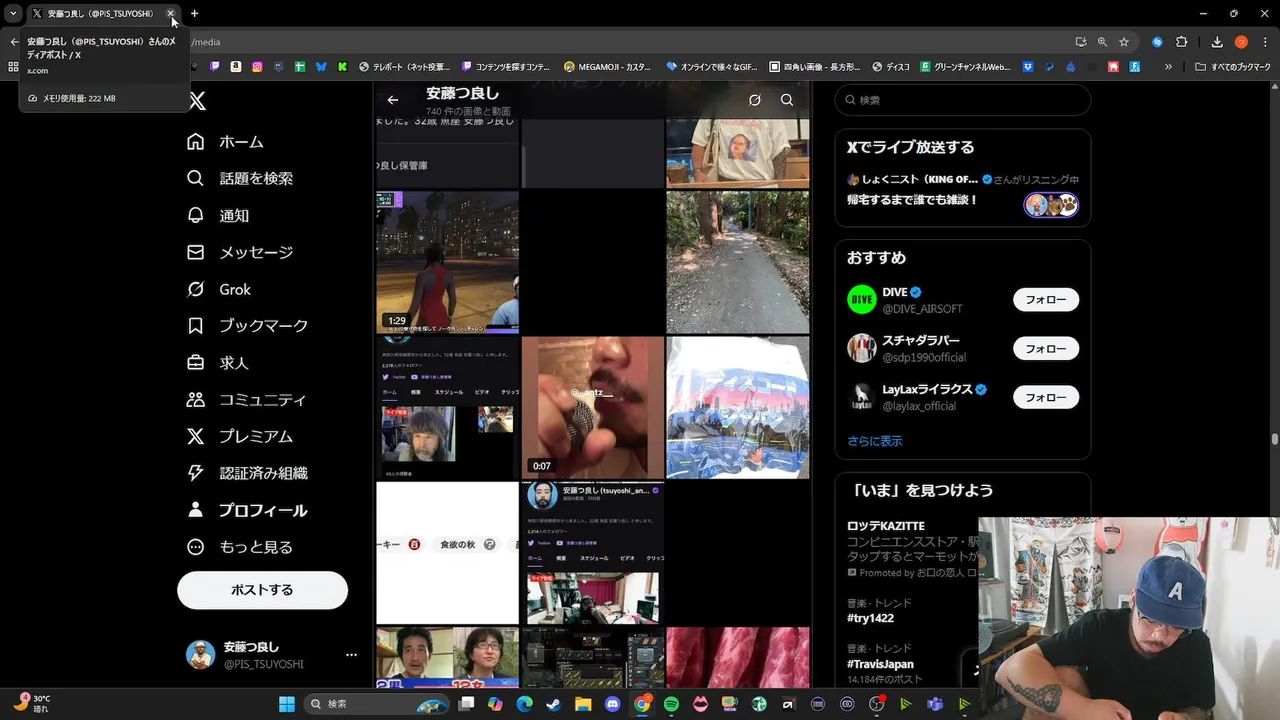Open 求人 jobs page
Screen dimensions: 1280x720
[218, 363]
